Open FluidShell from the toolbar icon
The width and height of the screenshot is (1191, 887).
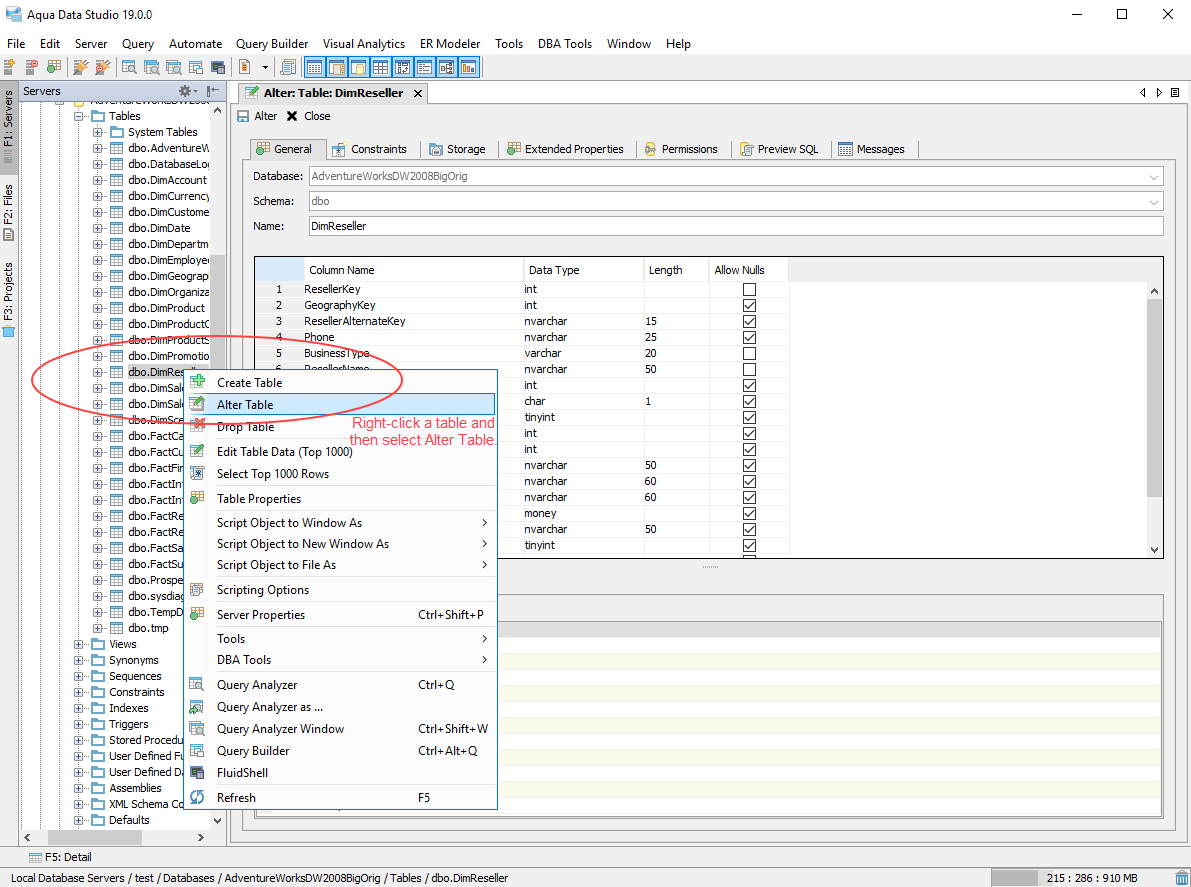point(218,67)
